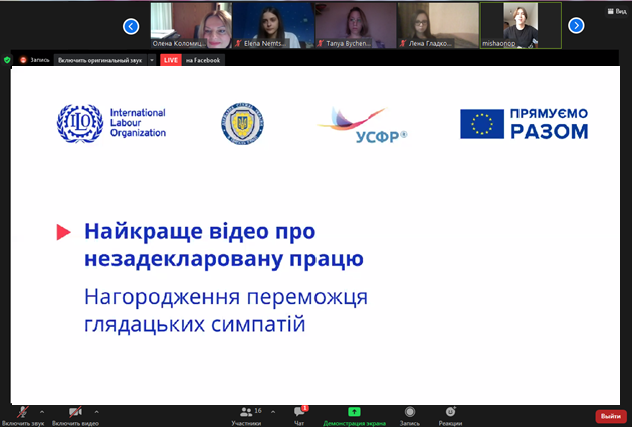632x427 pixels.
Task: Open the Вид view options
Action: point(617,12)
